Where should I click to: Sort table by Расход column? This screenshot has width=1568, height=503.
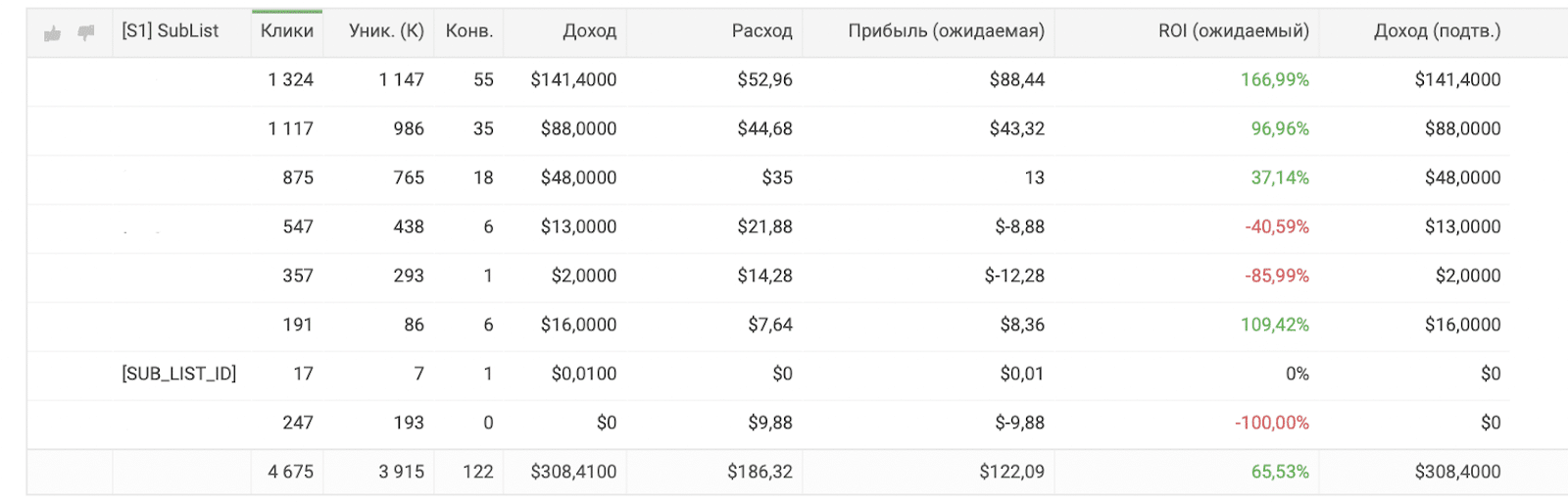click(x=761, y=30)
